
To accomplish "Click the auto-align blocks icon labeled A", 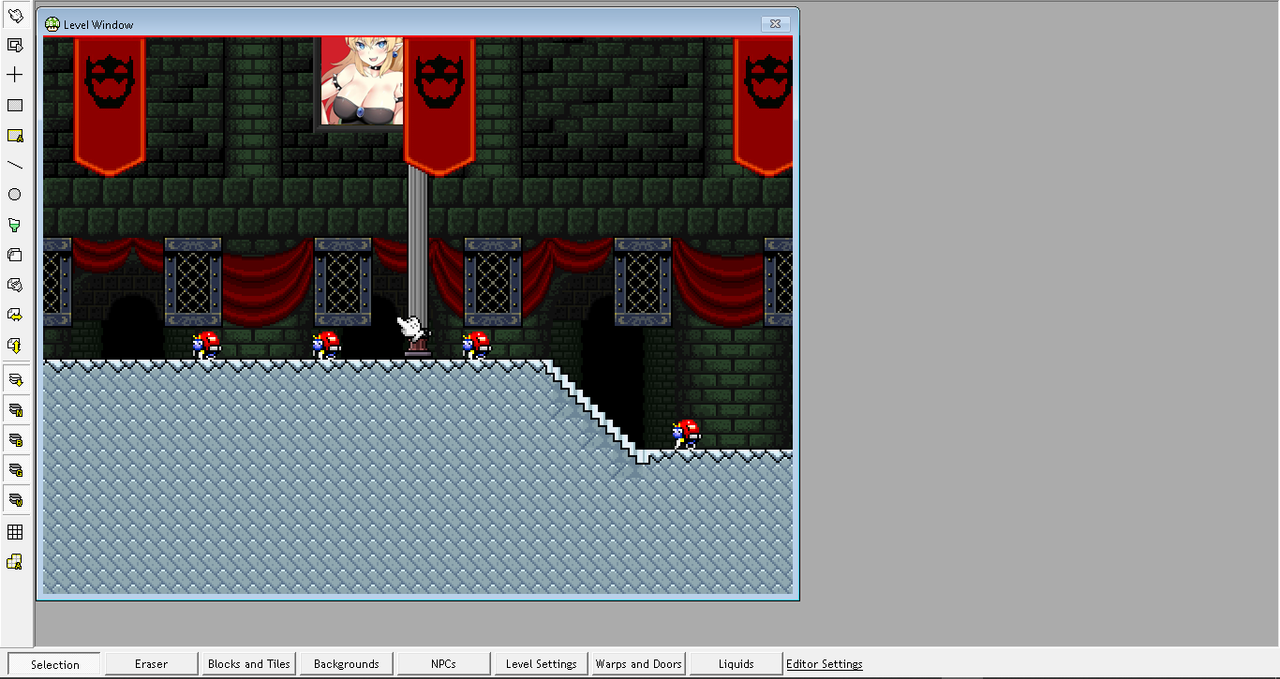I will (15, 562).
